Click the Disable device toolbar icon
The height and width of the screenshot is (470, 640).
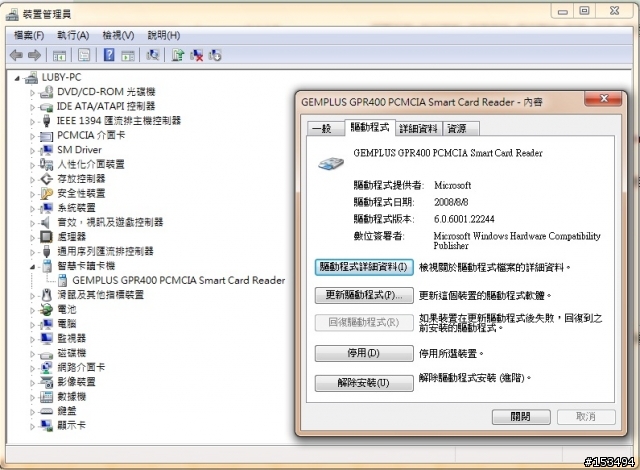[215, 55]
